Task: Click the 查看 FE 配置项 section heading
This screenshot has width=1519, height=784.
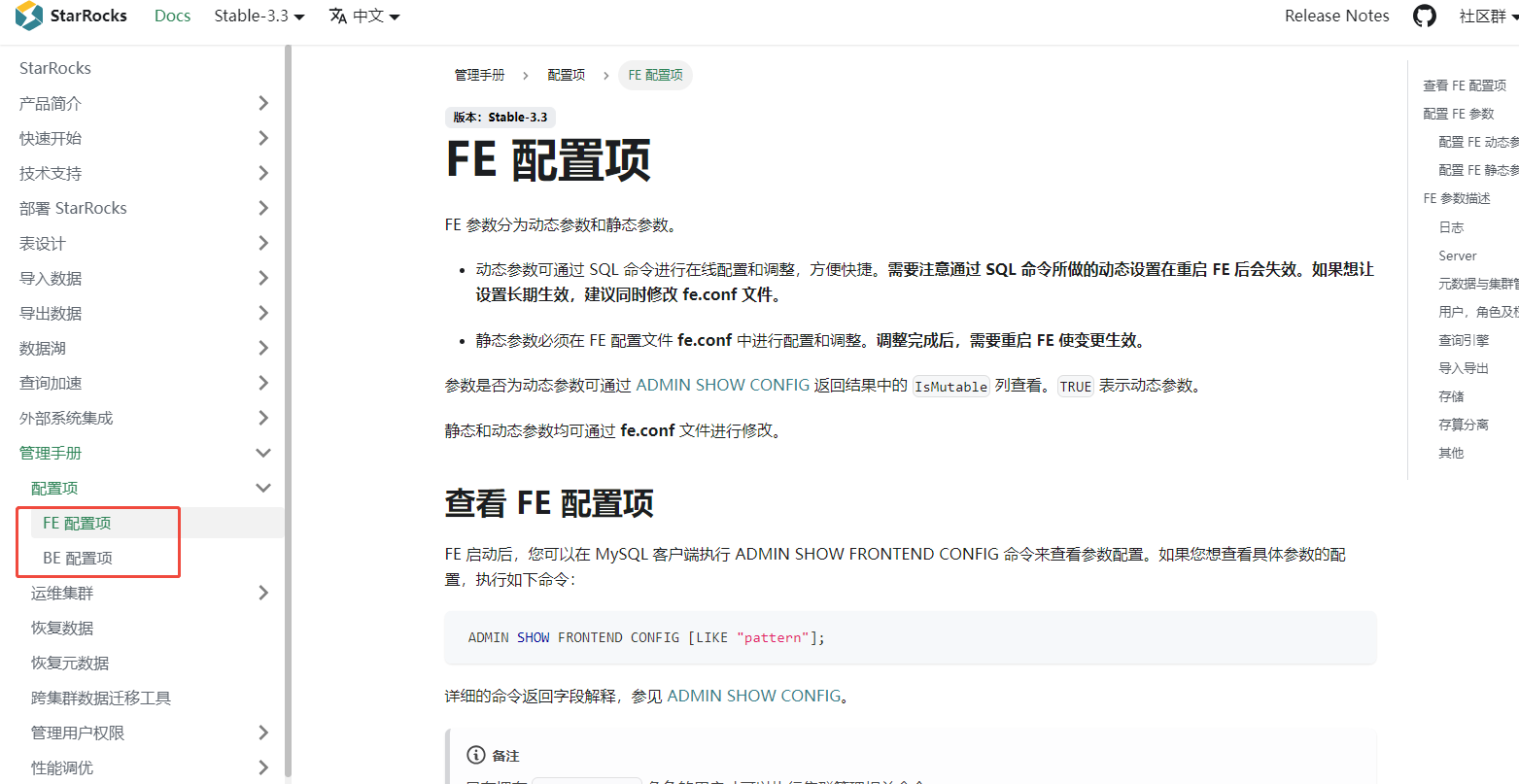Action: tap(549, 503)
